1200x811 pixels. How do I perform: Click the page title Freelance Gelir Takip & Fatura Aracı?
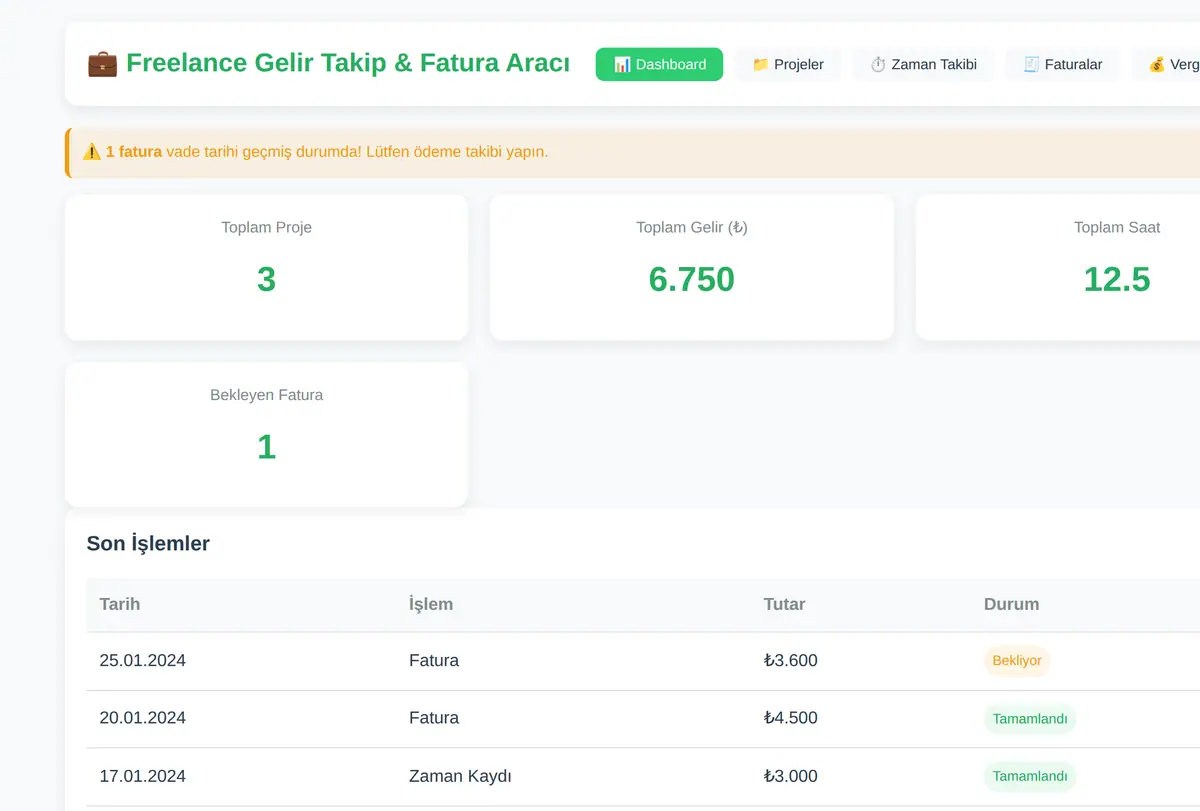pyautogui.click(x=348, y=63)
